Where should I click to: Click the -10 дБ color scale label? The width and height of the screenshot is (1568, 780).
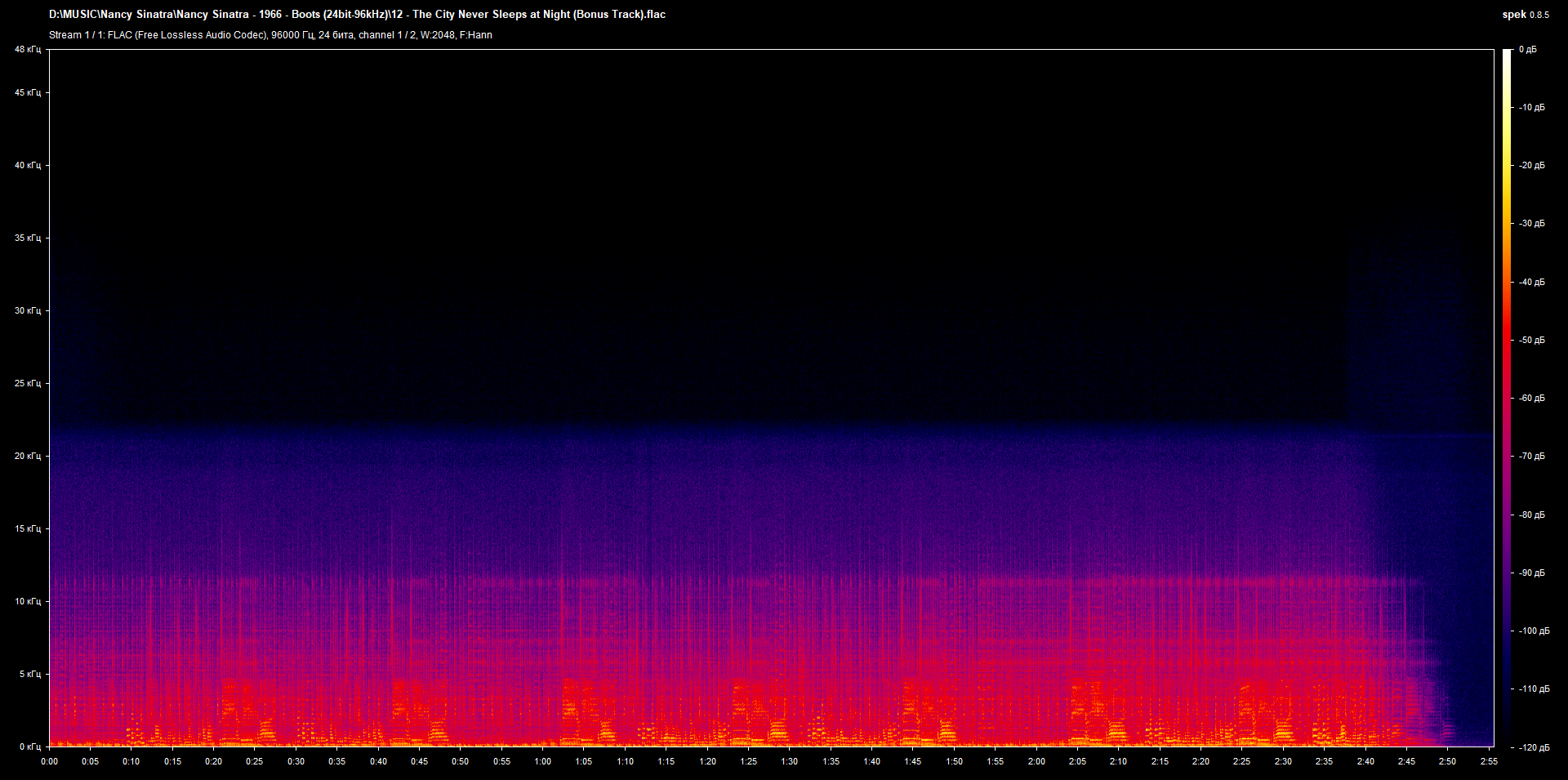coord(1531,108)
